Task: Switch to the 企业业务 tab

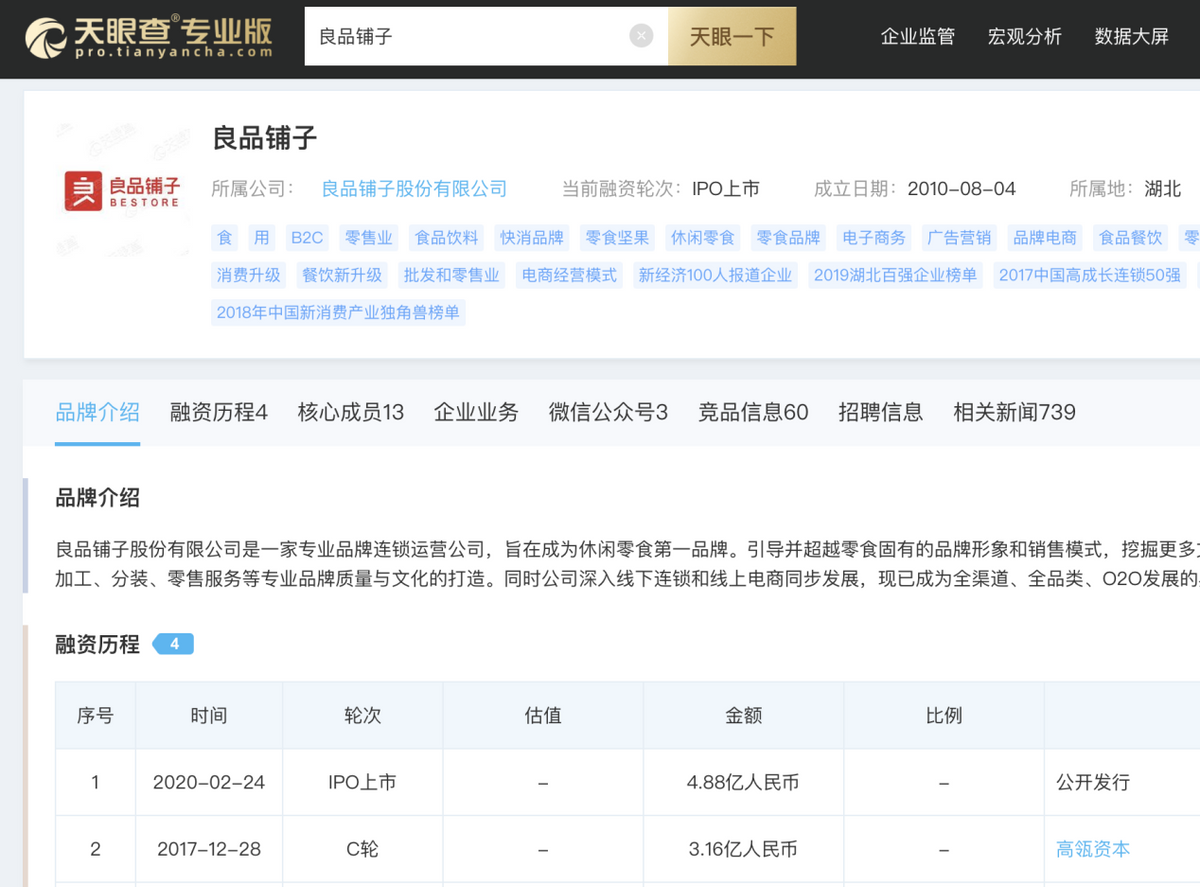Action: tap(476, 412)
